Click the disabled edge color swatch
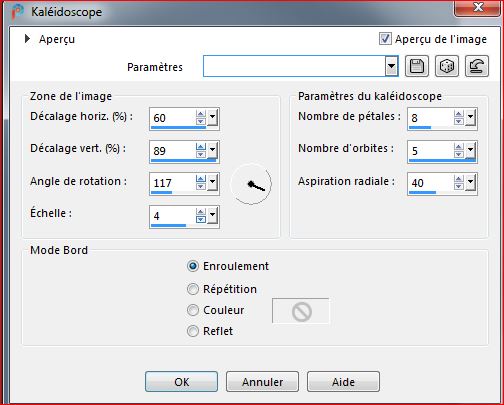504x405 pixels. tap(301, 311)
